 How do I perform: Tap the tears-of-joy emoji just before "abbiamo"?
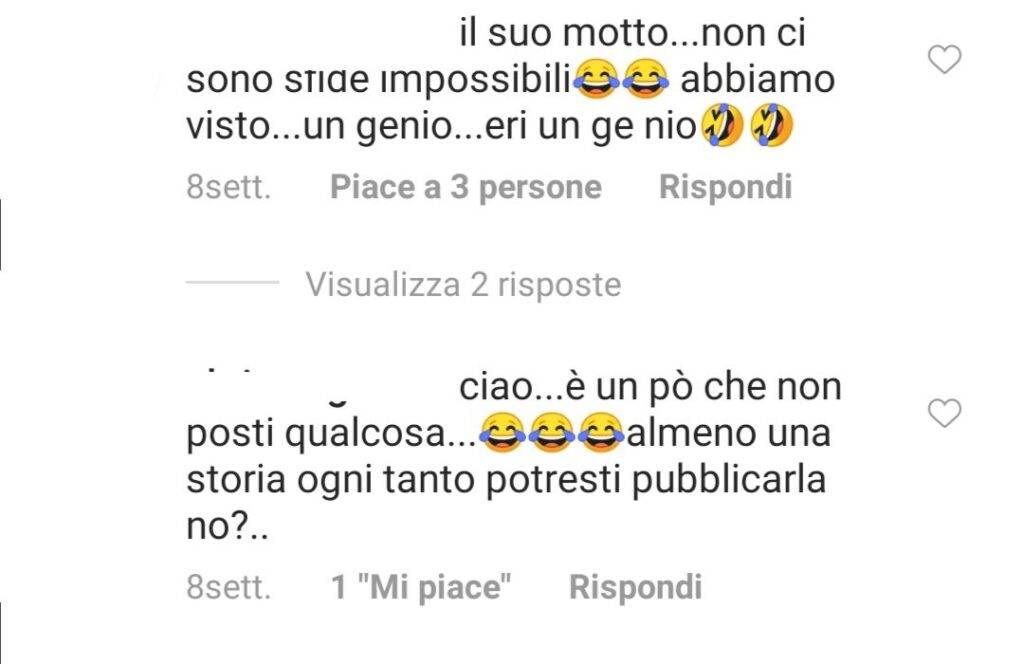pyautogui.click(x=645, y=79)
